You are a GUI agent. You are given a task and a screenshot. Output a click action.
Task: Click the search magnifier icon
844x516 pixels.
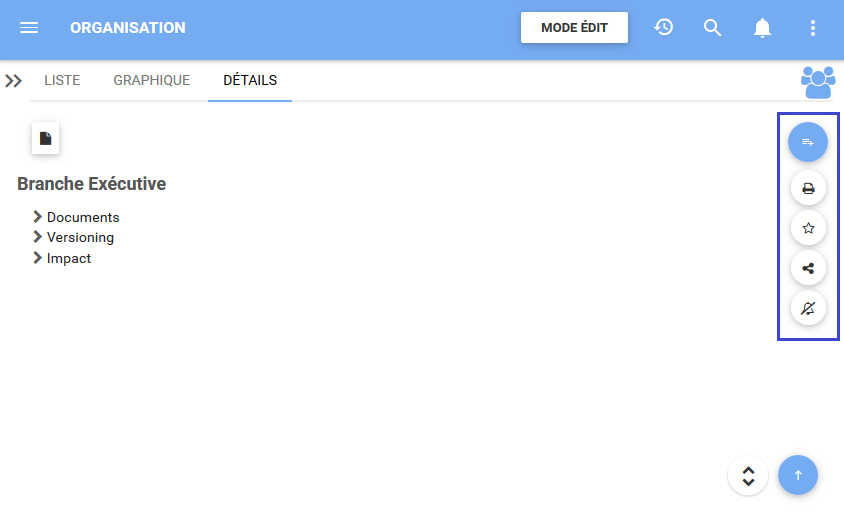[x=713, y=28]
